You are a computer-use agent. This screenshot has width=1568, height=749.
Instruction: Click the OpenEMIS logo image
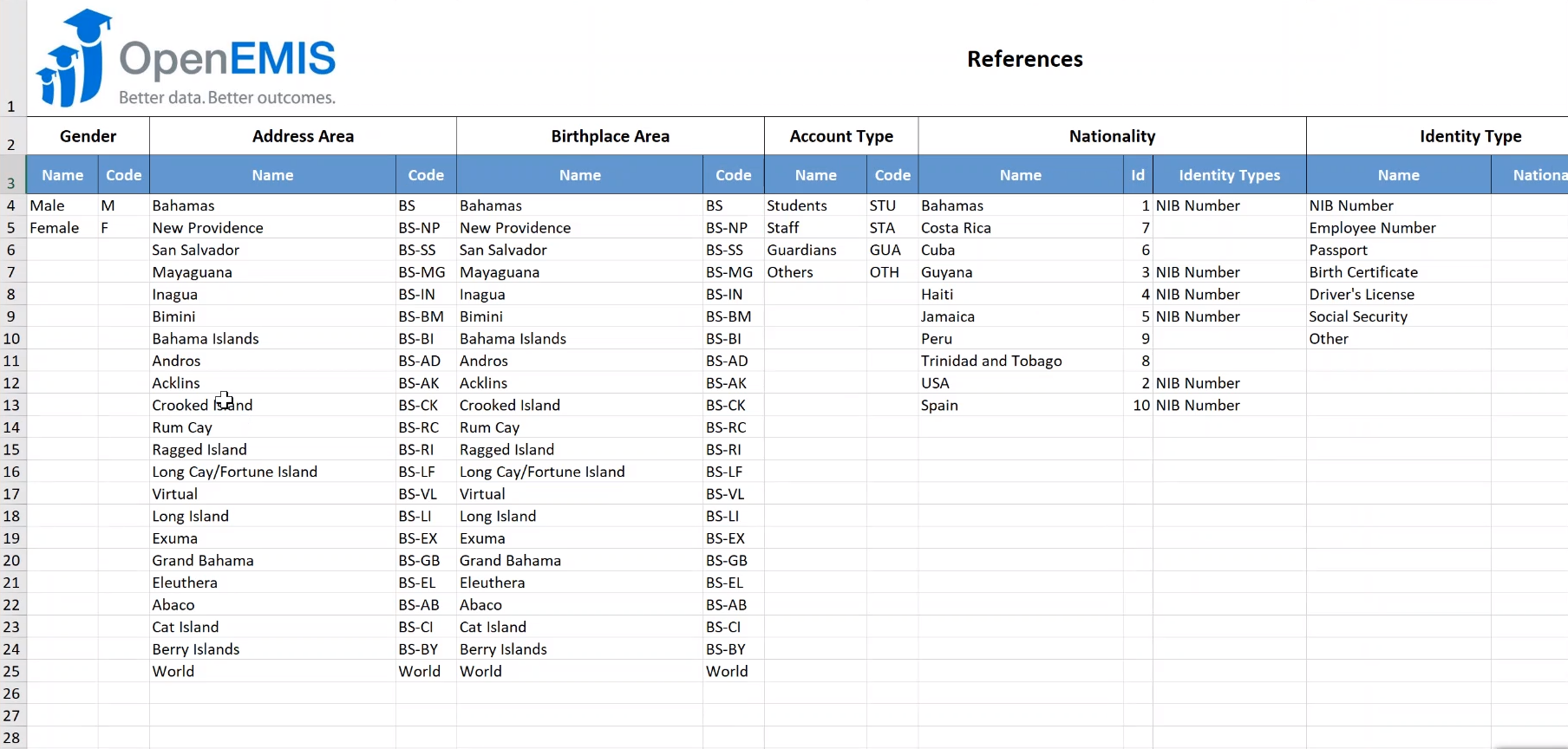pyautogui.click(x=186, y=58)
